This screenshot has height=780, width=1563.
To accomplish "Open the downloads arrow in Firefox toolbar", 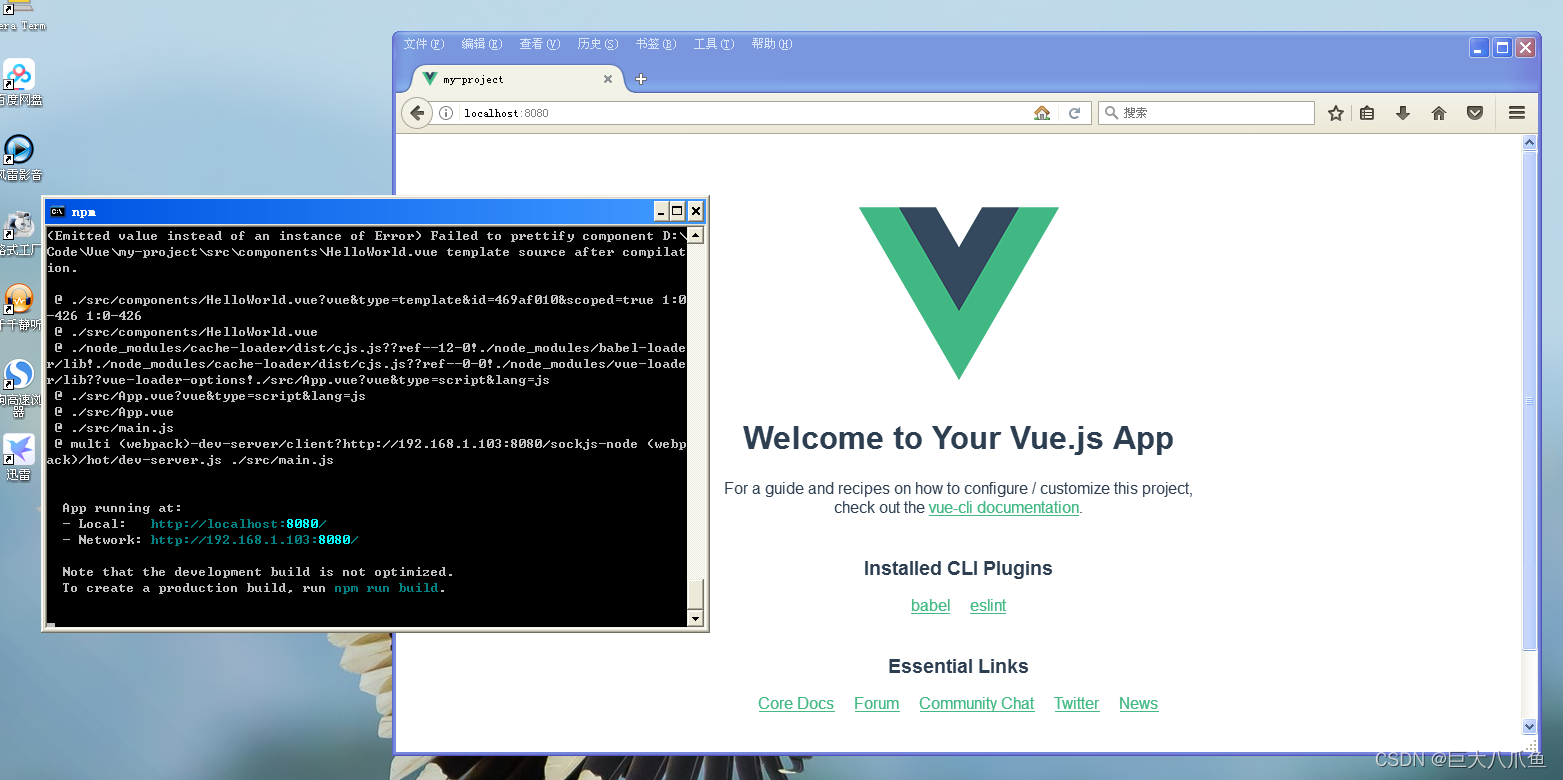I will point(1403,113).
